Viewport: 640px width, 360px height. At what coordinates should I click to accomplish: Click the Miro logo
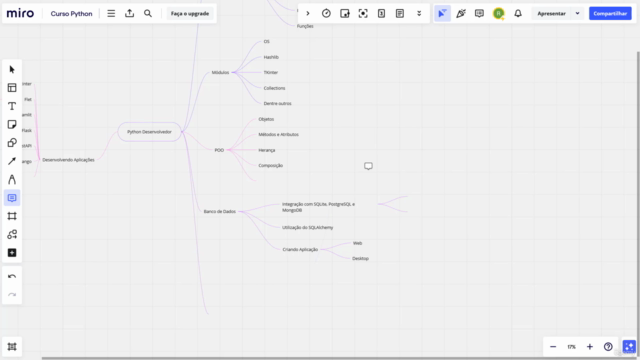(x=20, y=13)
